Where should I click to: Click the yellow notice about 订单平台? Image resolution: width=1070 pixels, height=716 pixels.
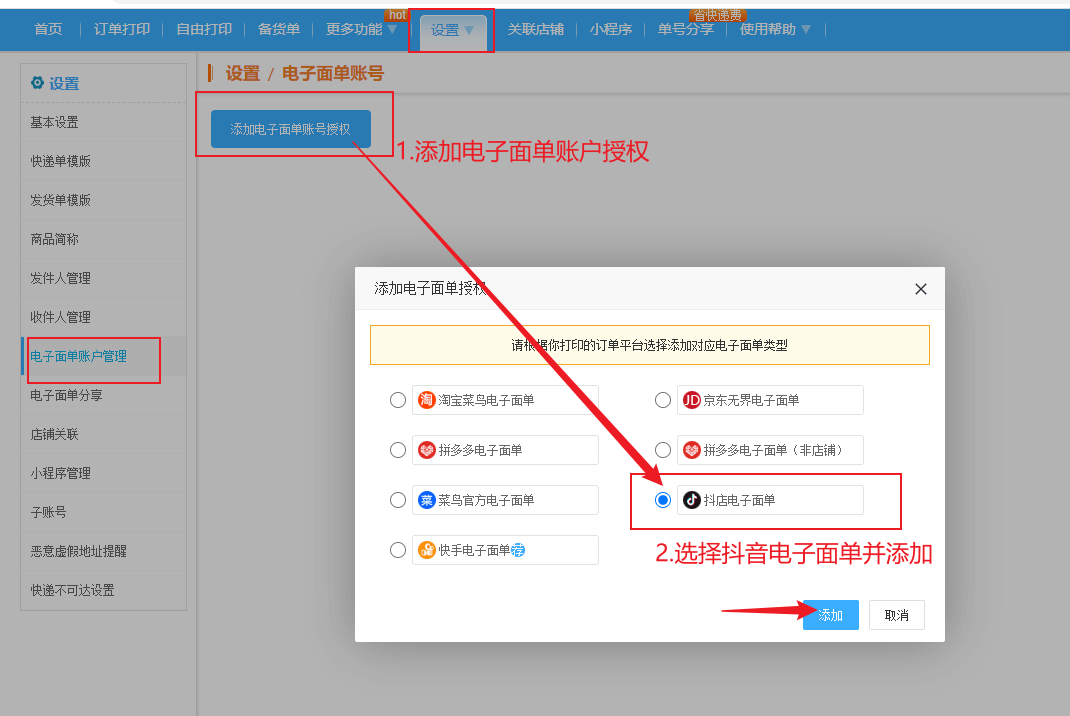click(650, 345)
